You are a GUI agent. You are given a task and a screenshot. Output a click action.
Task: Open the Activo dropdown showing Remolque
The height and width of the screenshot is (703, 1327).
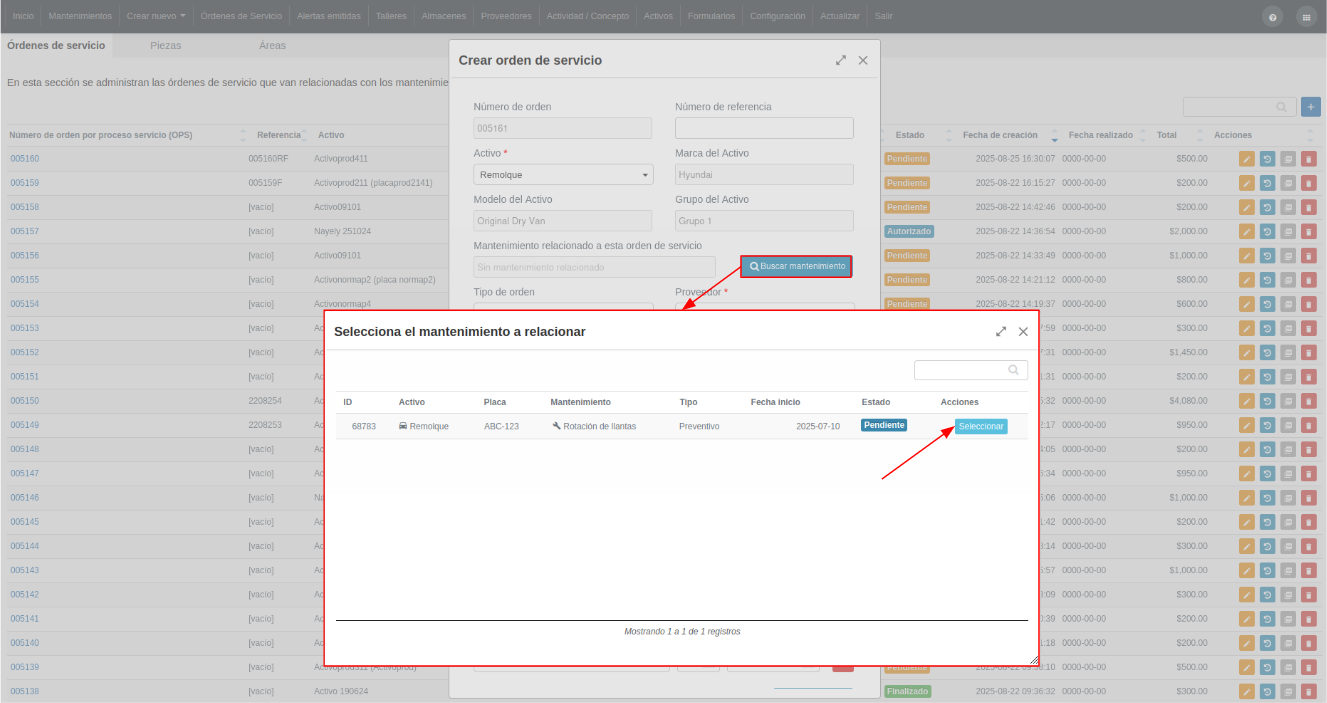(563, 174)
